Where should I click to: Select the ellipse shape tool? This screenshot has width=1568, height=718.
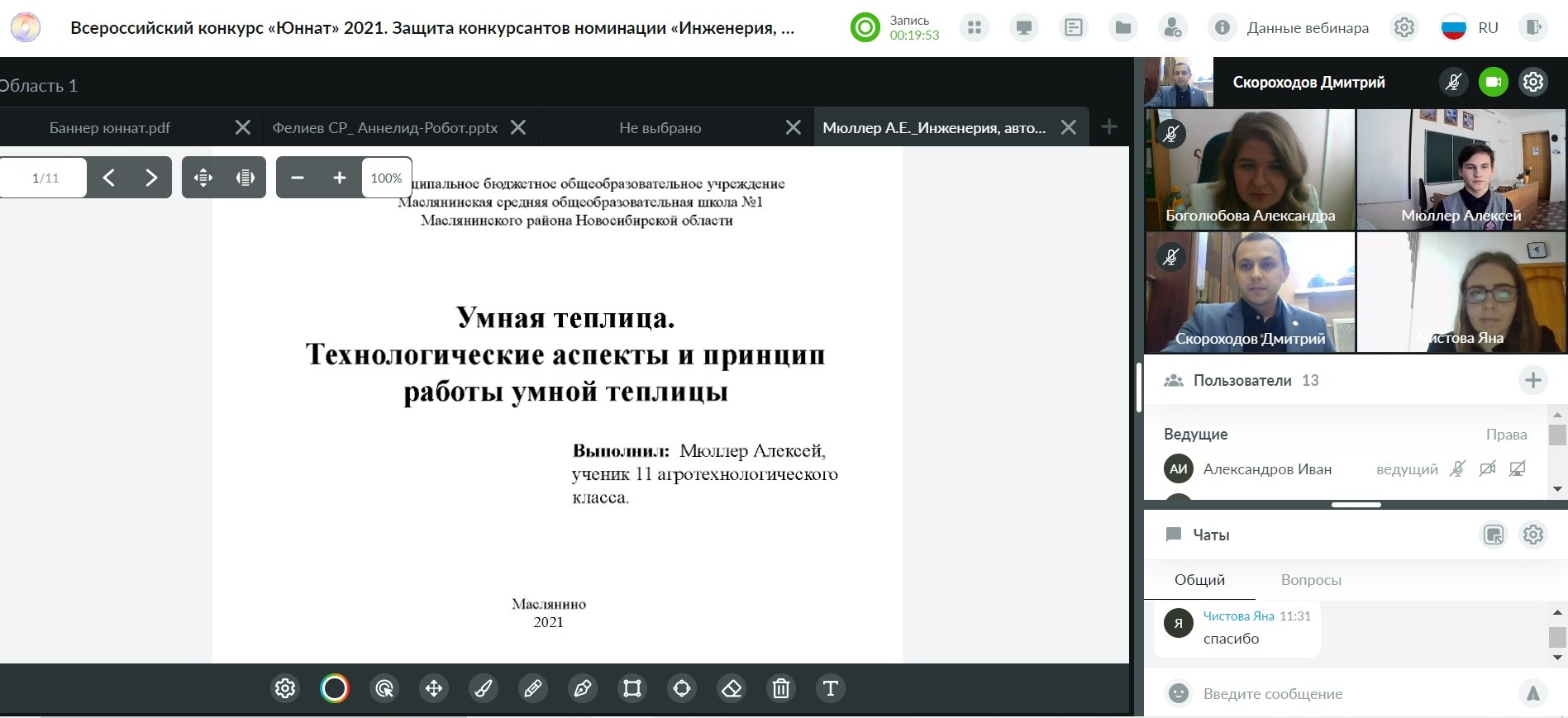click(682, 688)
